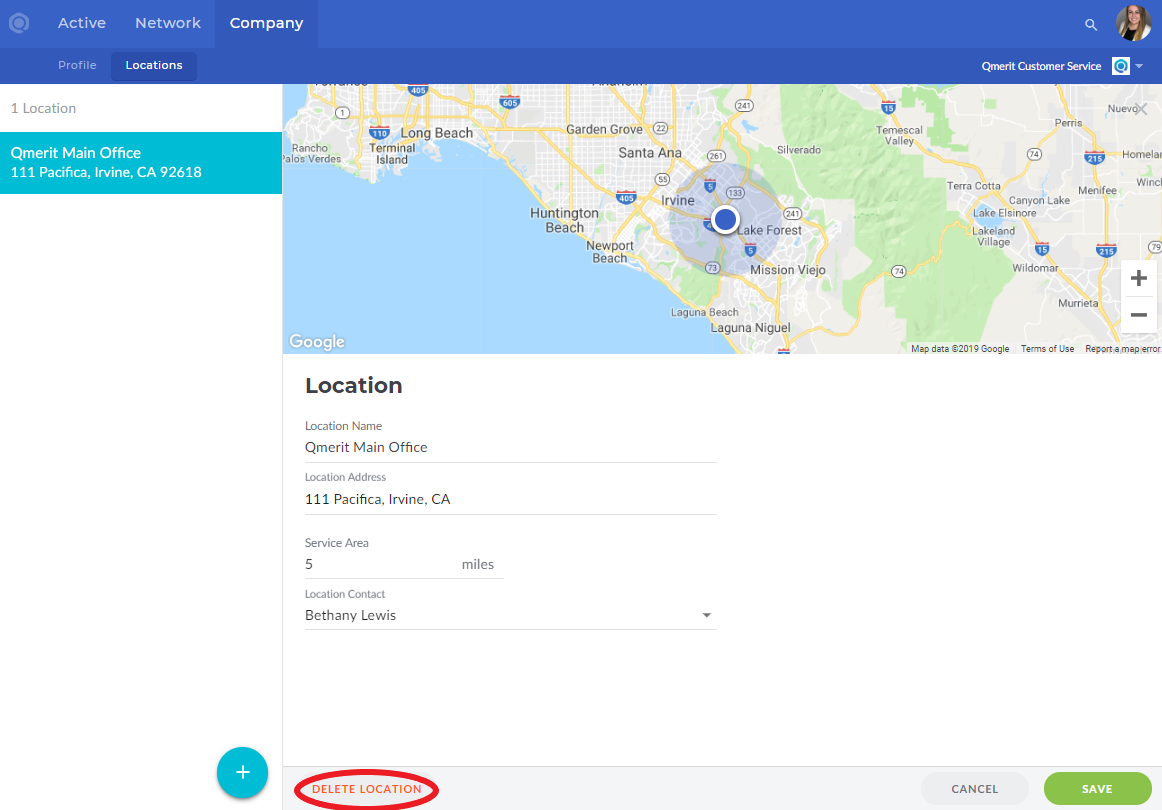
Task: Zoom out on the map
Action: (1138, 315)
